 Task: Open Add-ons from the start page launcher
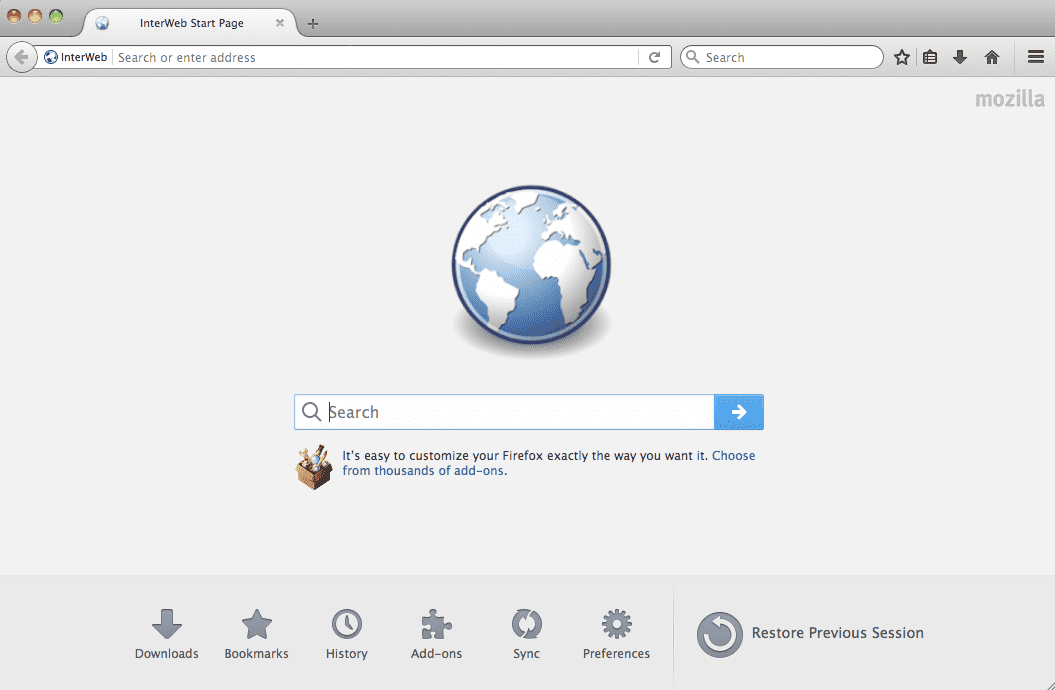tap(437, 634)
